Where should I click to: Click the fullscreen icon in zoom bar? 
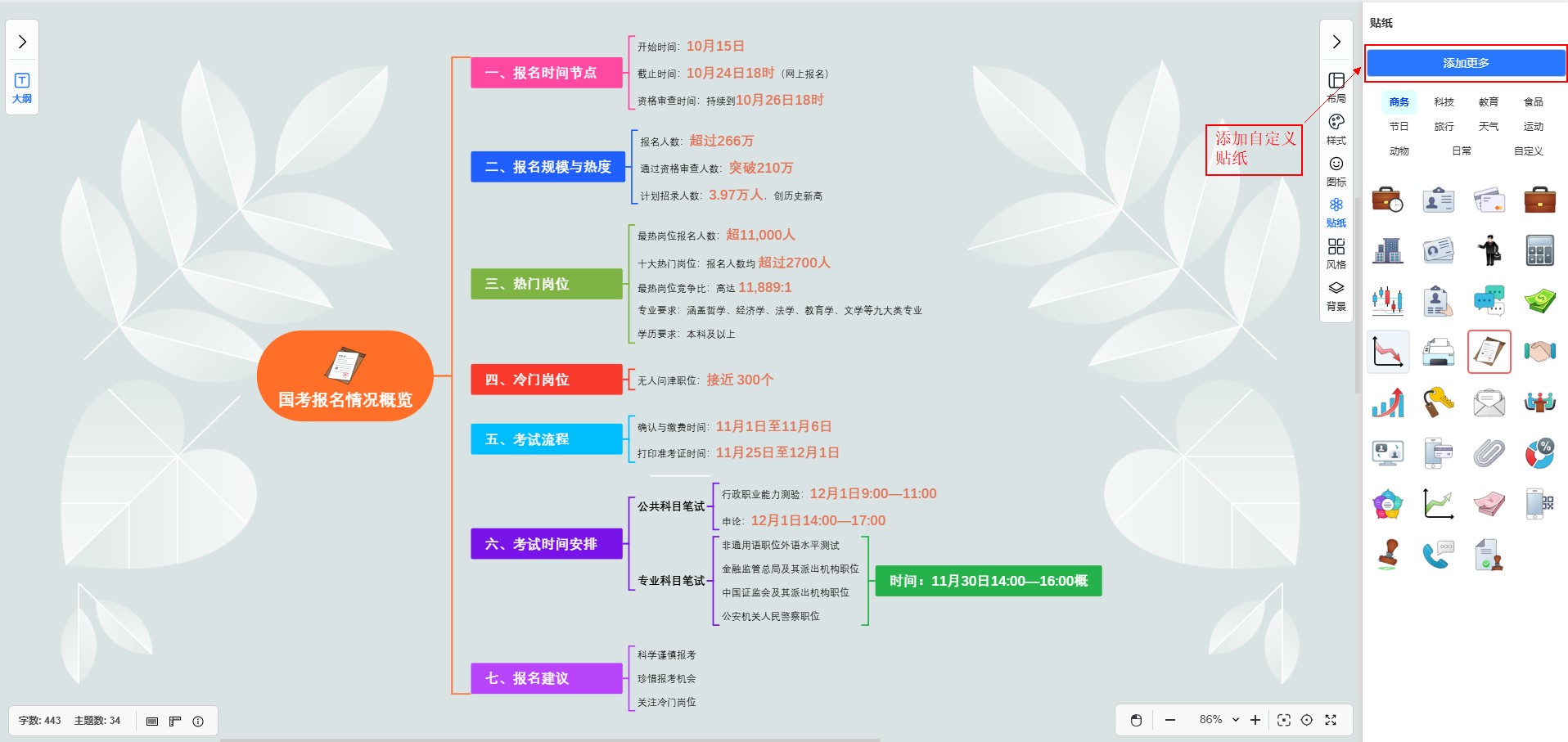1331,720
